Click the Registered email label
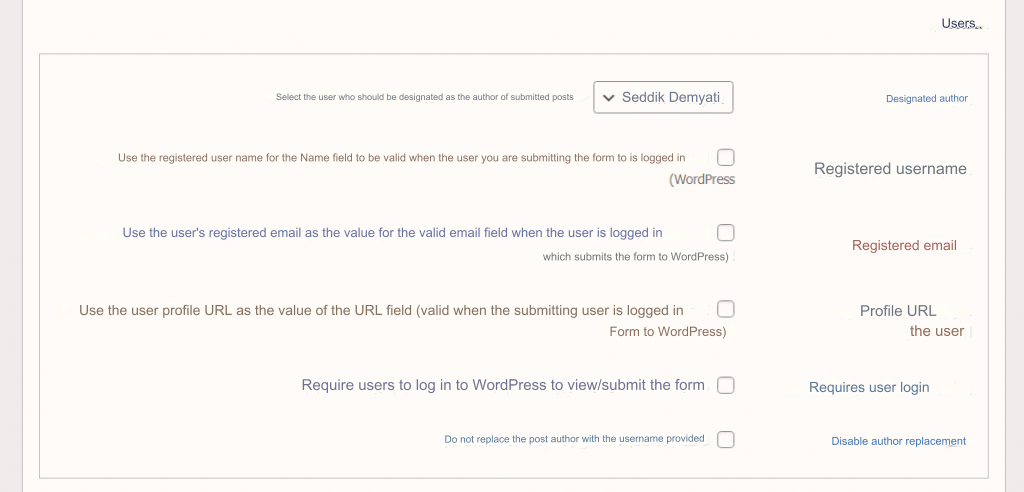The image size is (1024, 492). [x=904, y=246]
